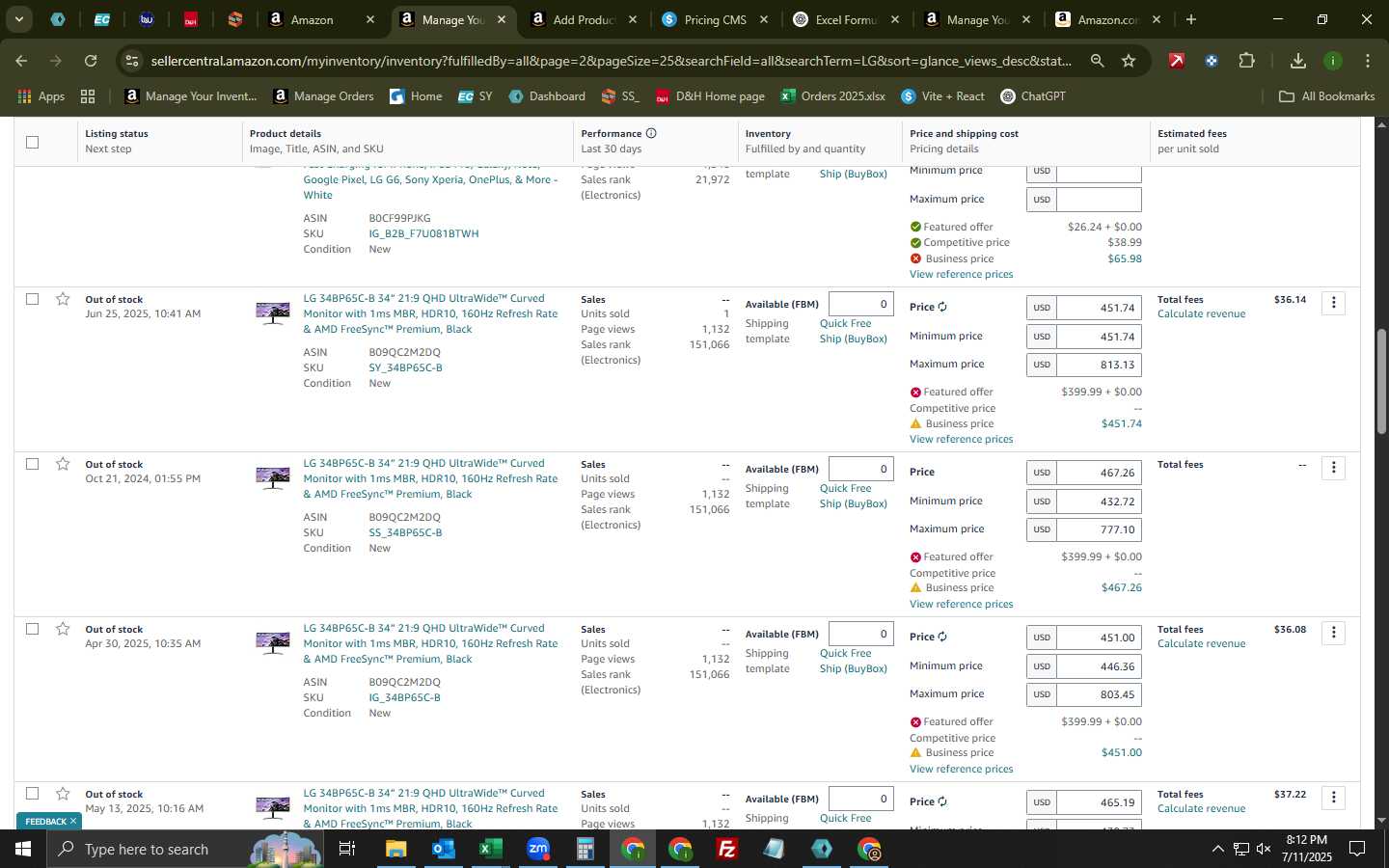This screenshot has height=868, width=1389.
Task: Click the SY_34BP65C-B monitor thumbnail
Action: tap(273, 313)
